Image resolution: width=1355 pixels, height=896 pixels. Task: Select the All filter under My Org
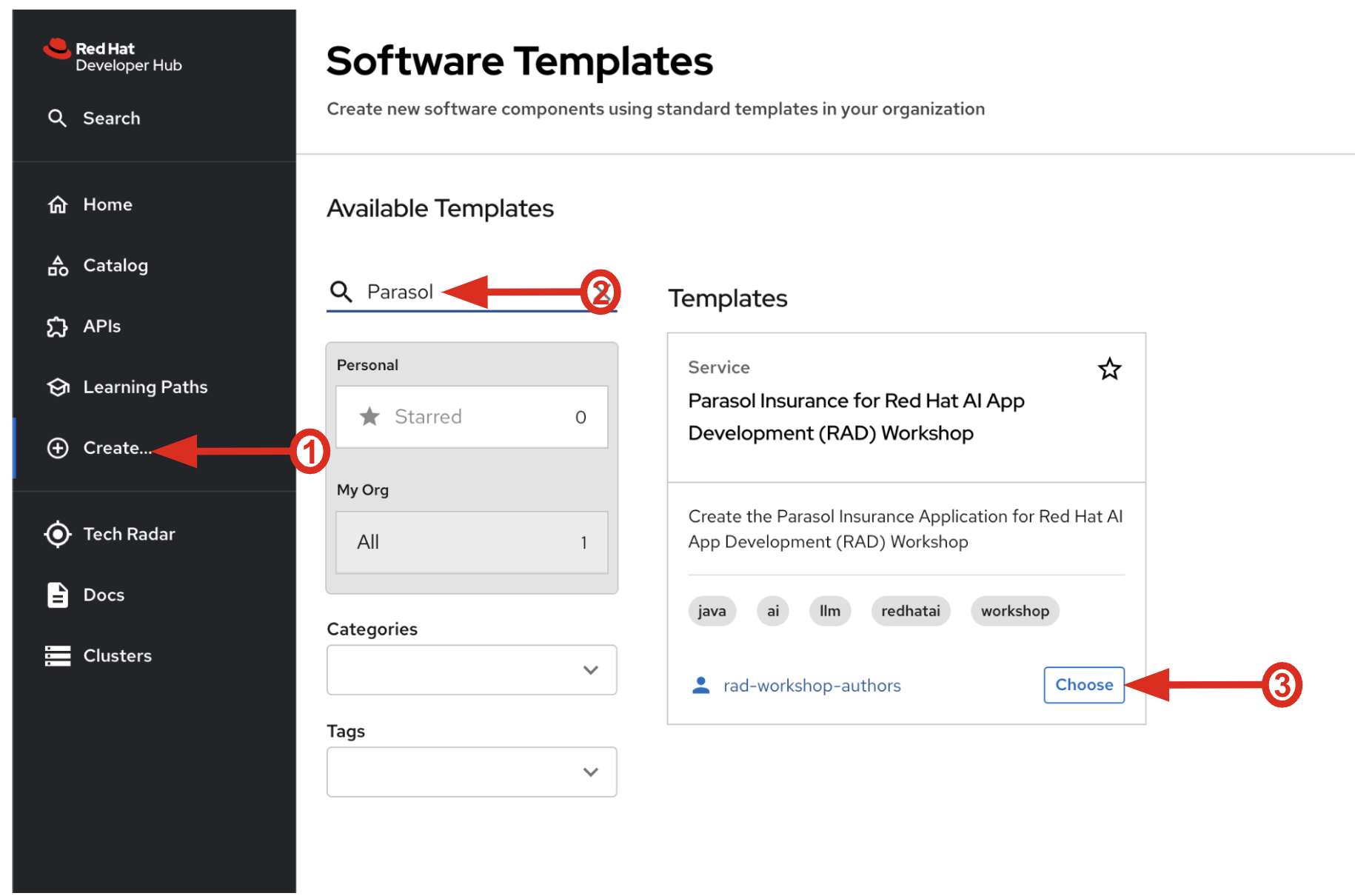point(472,542)
